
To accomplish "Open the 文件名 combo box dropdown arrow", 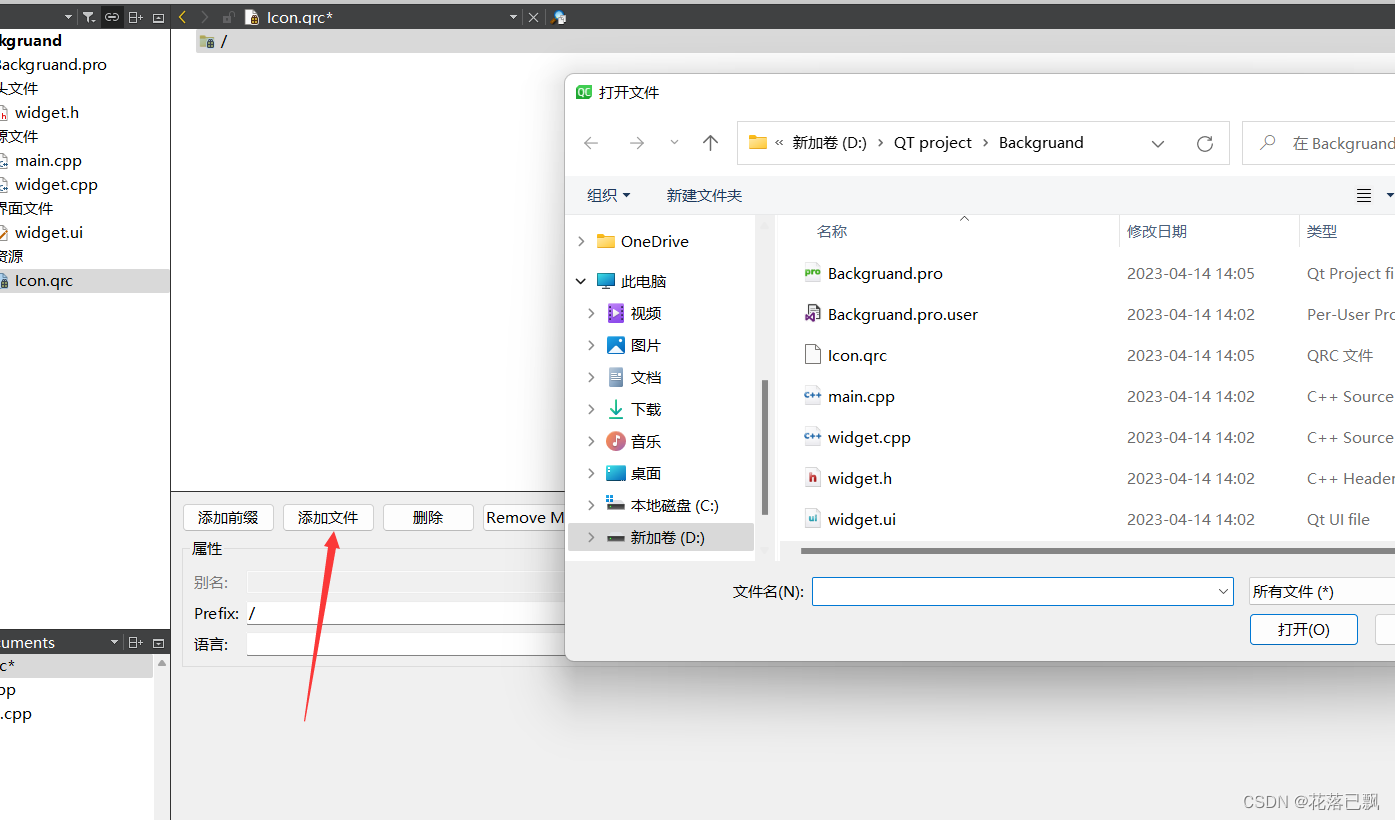I will pyautogui.click(x=1224, y=591).
